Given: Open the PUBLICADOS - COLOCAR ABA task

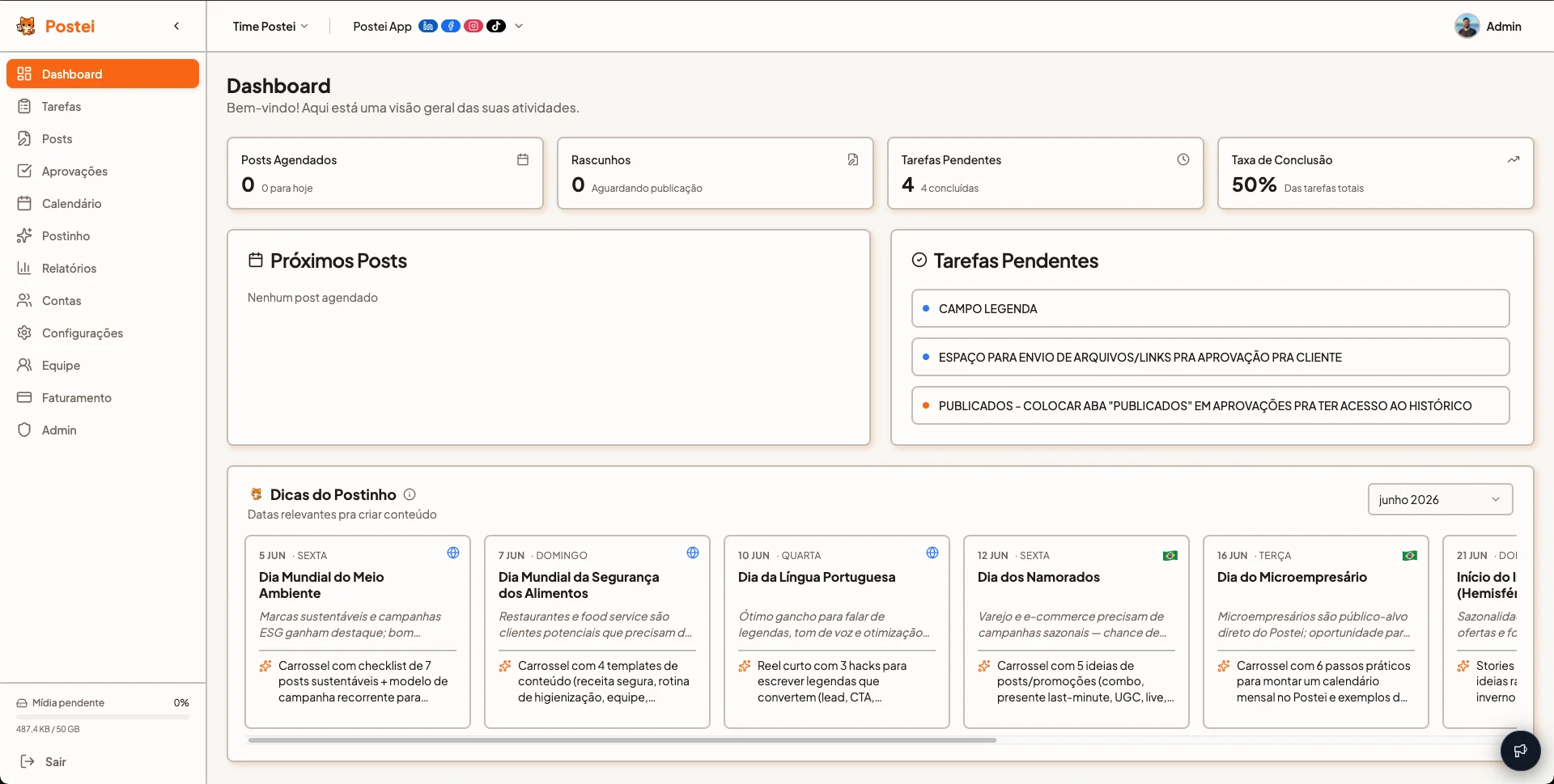Looking at the screenshot, I should click(x=1211, y=405).
